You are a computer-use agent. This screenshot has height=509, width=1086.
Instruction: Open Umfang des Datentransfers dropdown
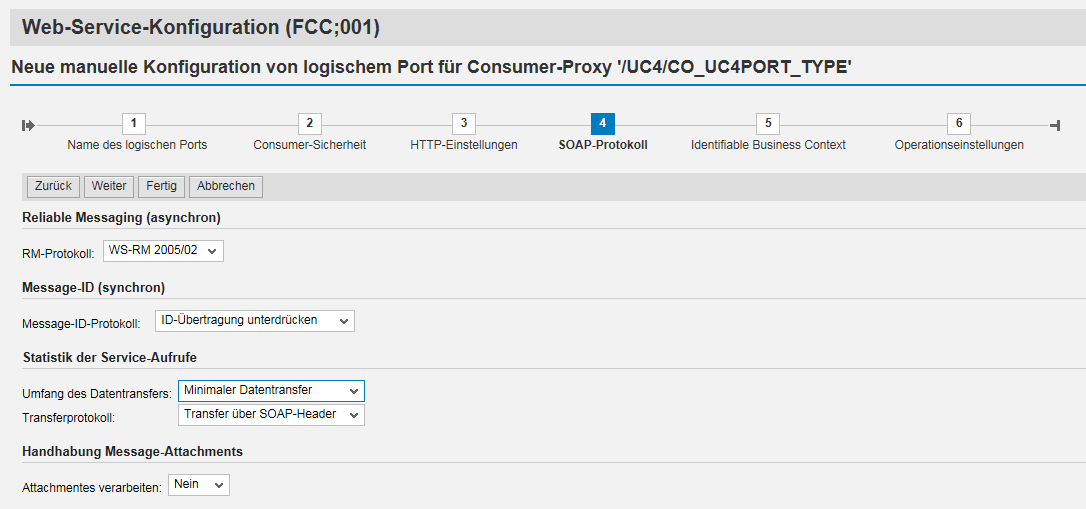[x=271, y=391]
